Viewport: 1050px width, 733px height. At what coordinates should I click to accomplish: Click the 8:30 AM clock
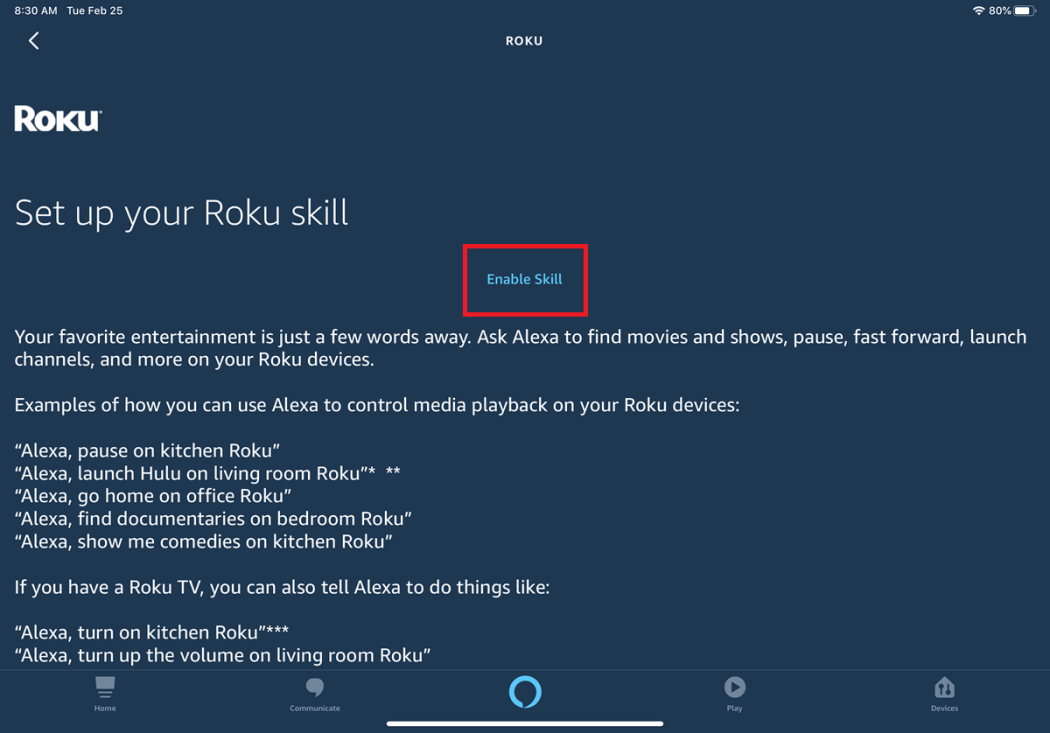coord(35,11)
